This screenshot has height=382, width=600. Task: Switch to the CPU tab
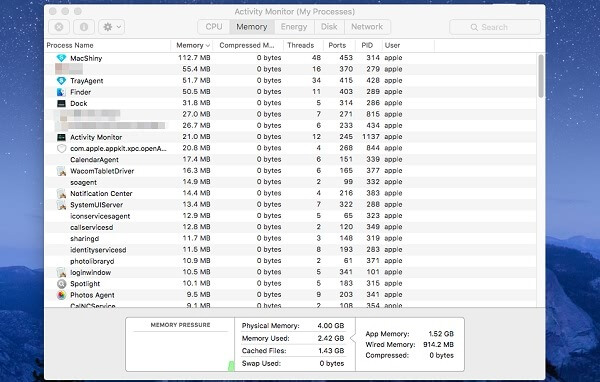pos(214,27)
